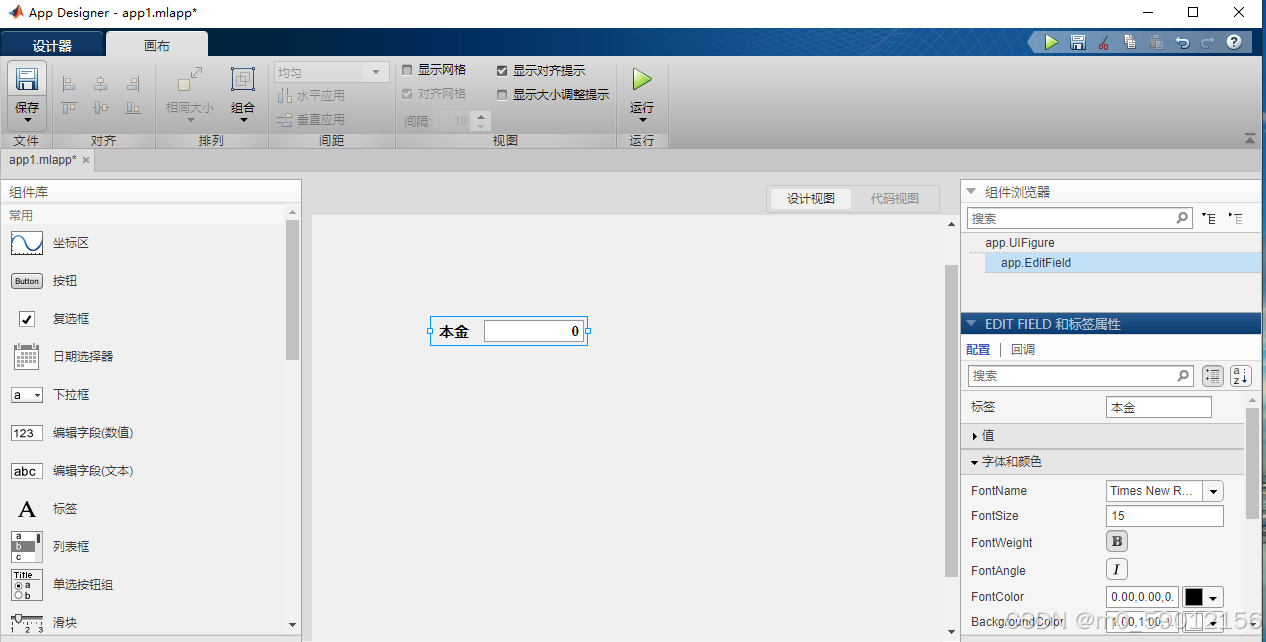Open help via the question mark icon
The image size is (1266, 642).
pos(1233,42)
